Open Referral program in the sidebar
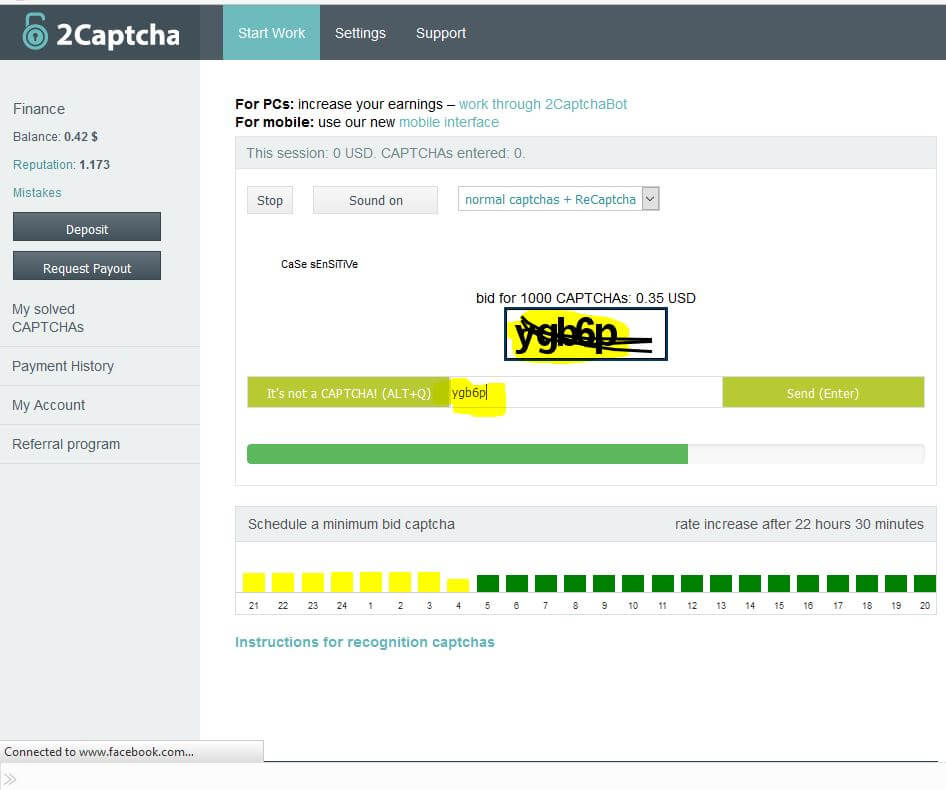 pyautogui.click(x=66, y=444)
